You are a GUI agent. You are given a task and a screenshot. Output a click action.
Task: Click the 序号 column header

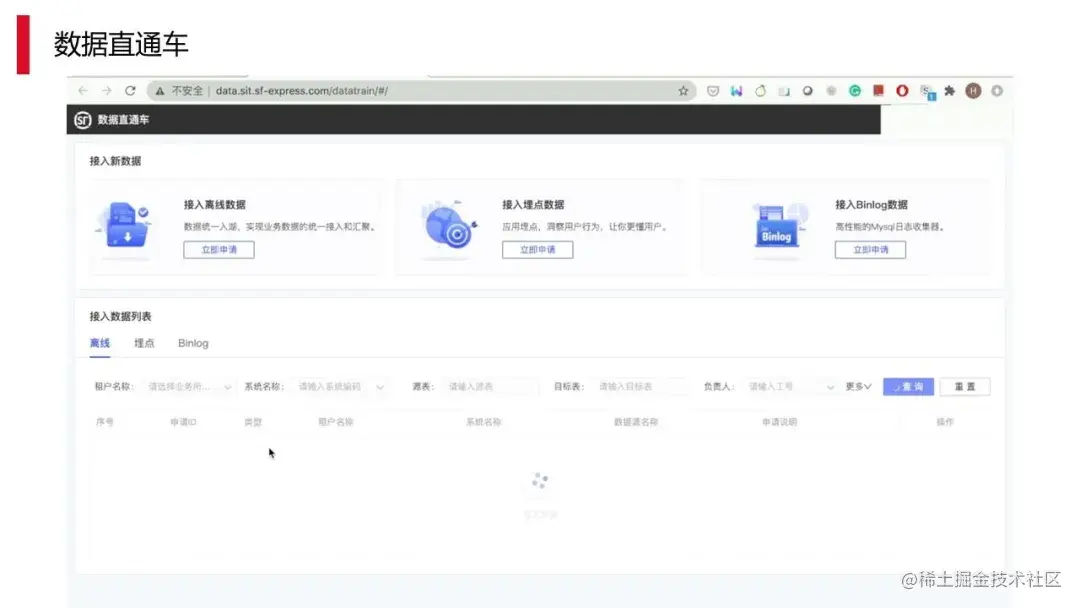click(x=105, y=422)
